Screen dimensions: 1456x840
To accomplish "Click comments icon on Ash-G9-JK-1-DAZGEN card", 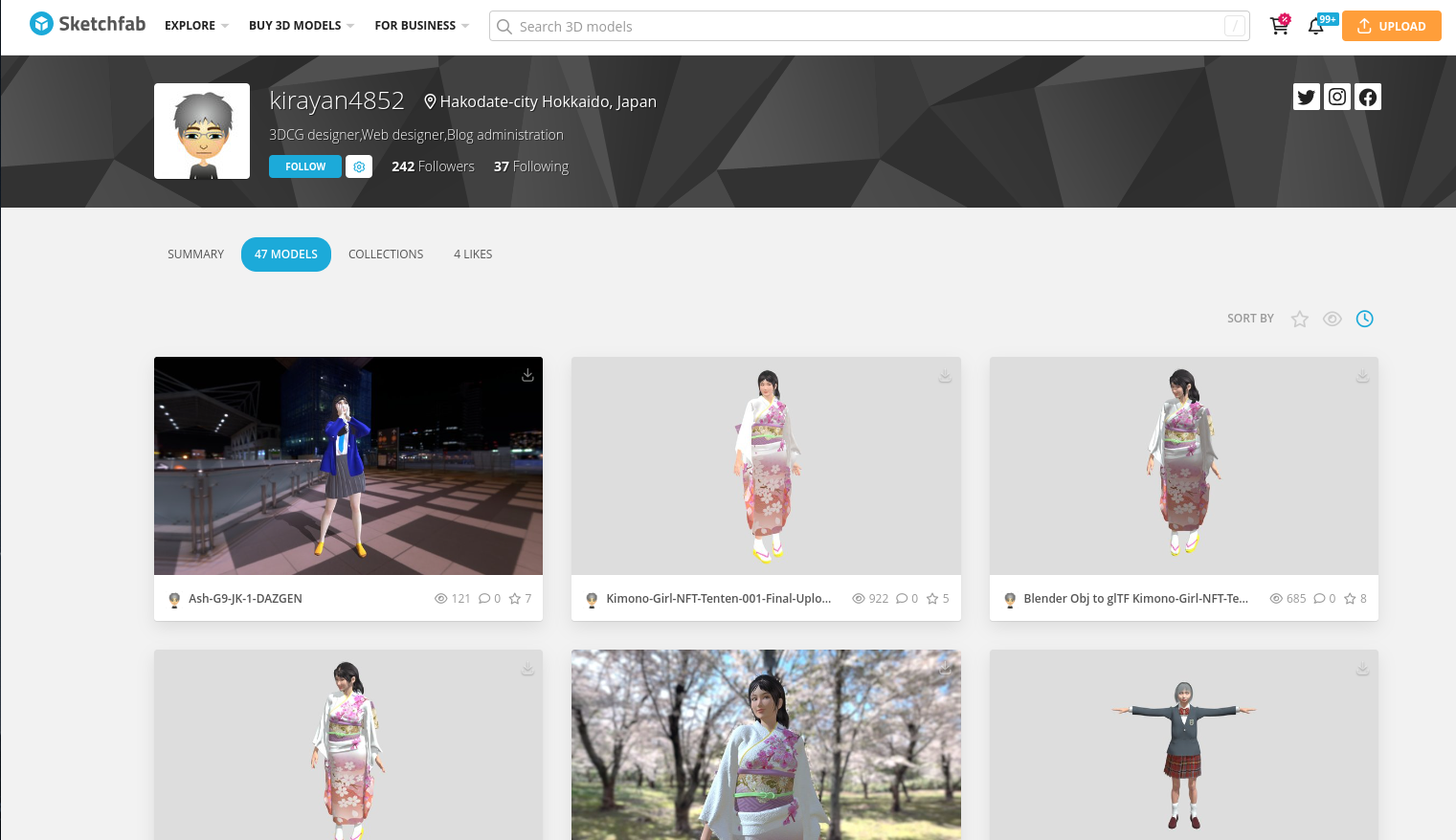I will pyautogui.click(x=484, y=599).
